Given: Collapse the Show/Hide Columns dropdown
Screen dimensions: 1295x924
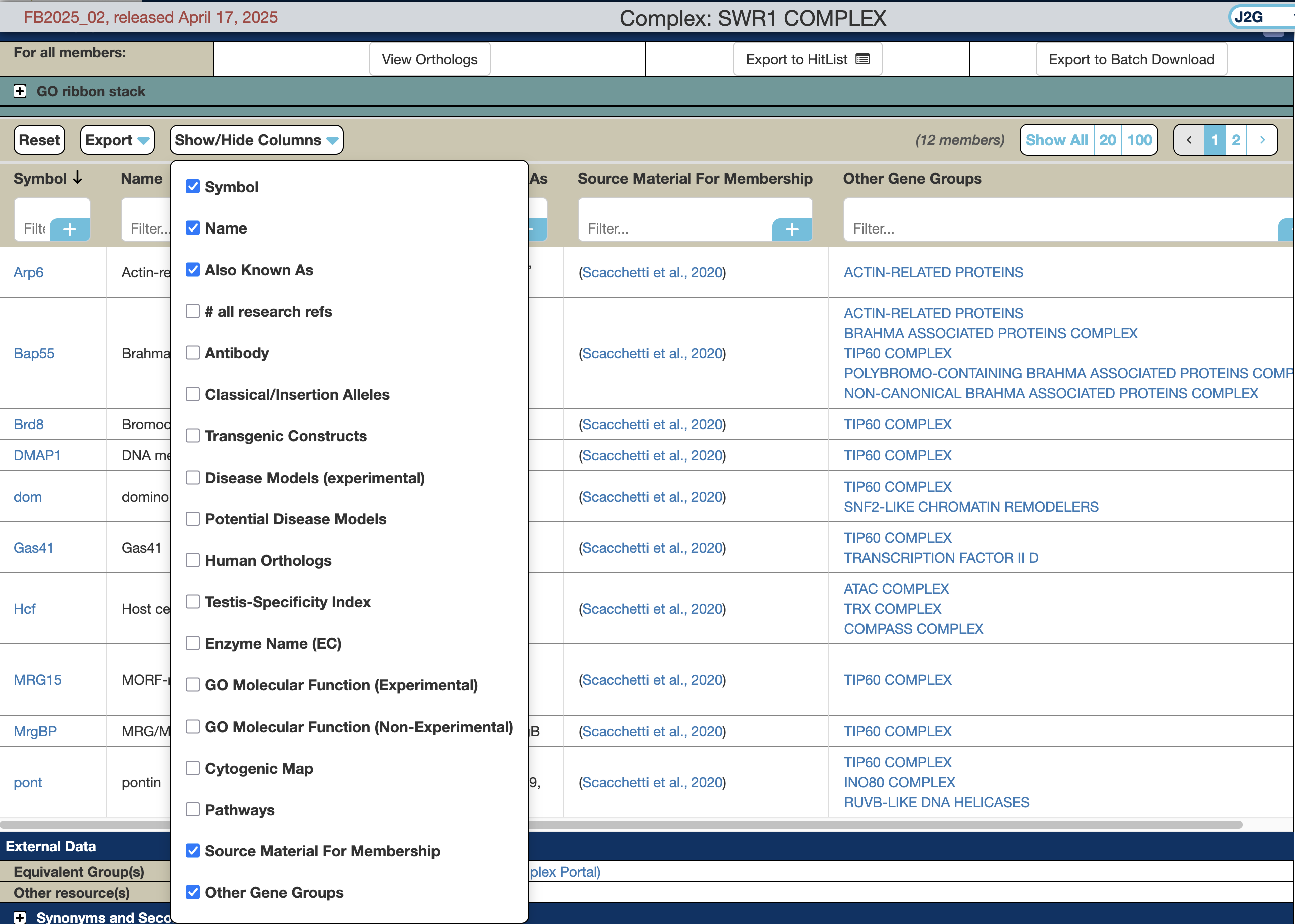Looking at the screenshot, I should 256,140.
